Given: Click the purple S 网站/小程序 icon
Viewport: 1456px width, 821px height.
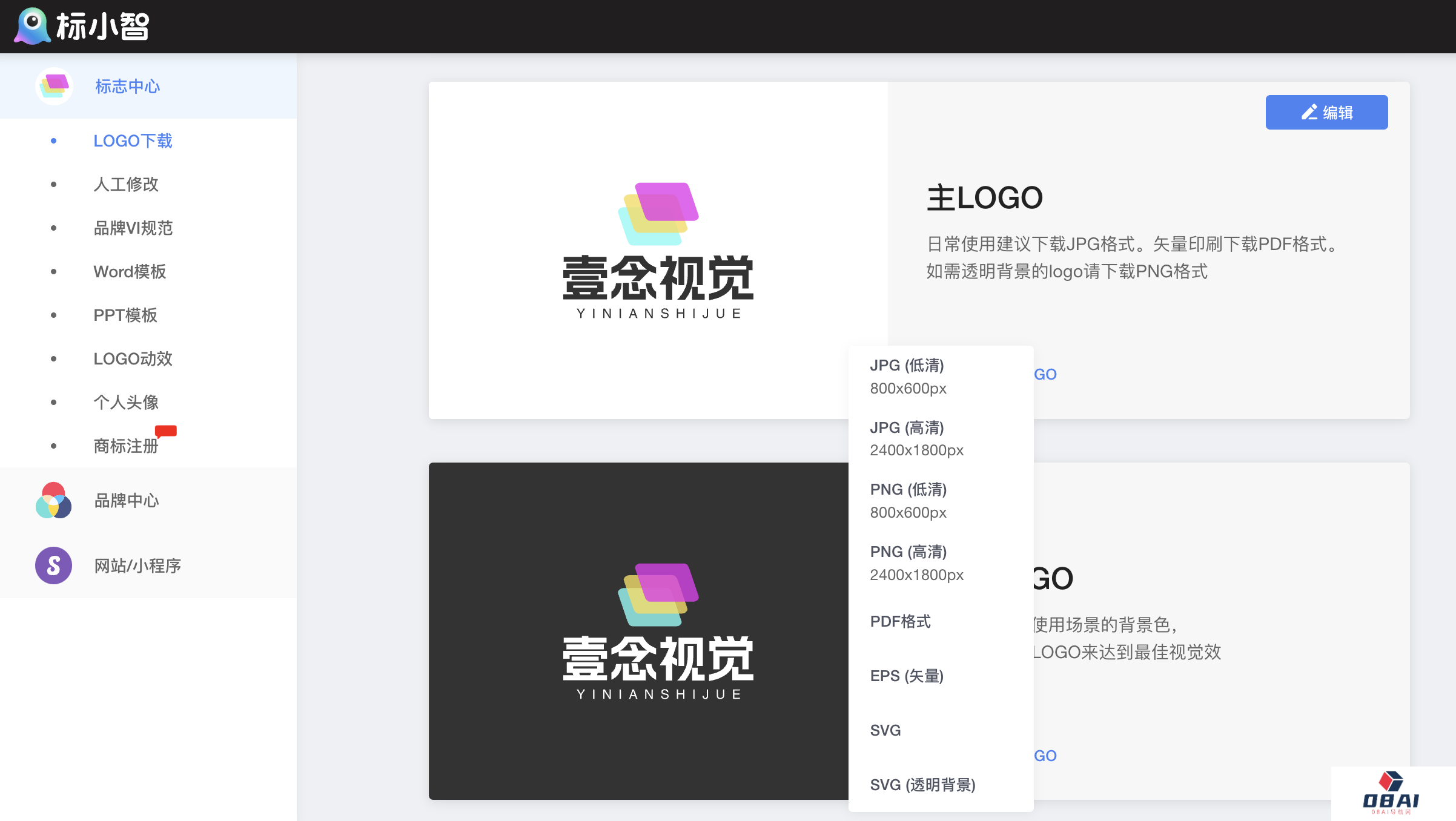Looking at the screenshot, I should (53, 565).
